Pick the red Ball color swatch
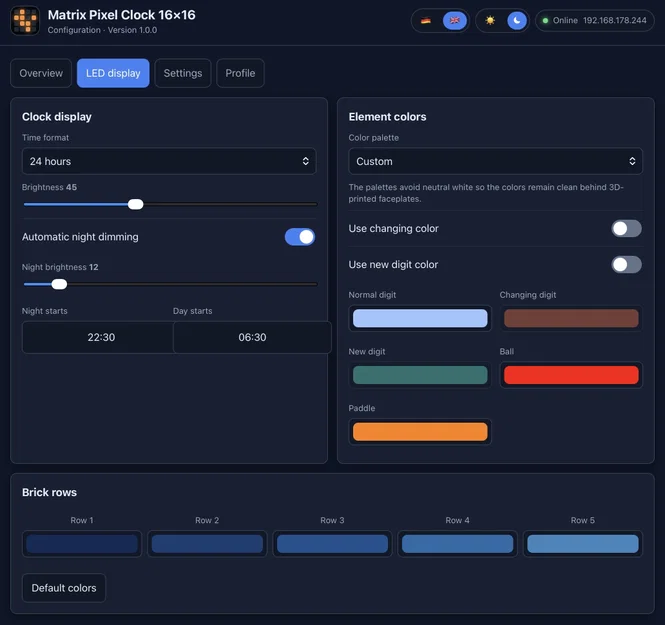This screenshot has height=625, width=665. coord(571,375)
